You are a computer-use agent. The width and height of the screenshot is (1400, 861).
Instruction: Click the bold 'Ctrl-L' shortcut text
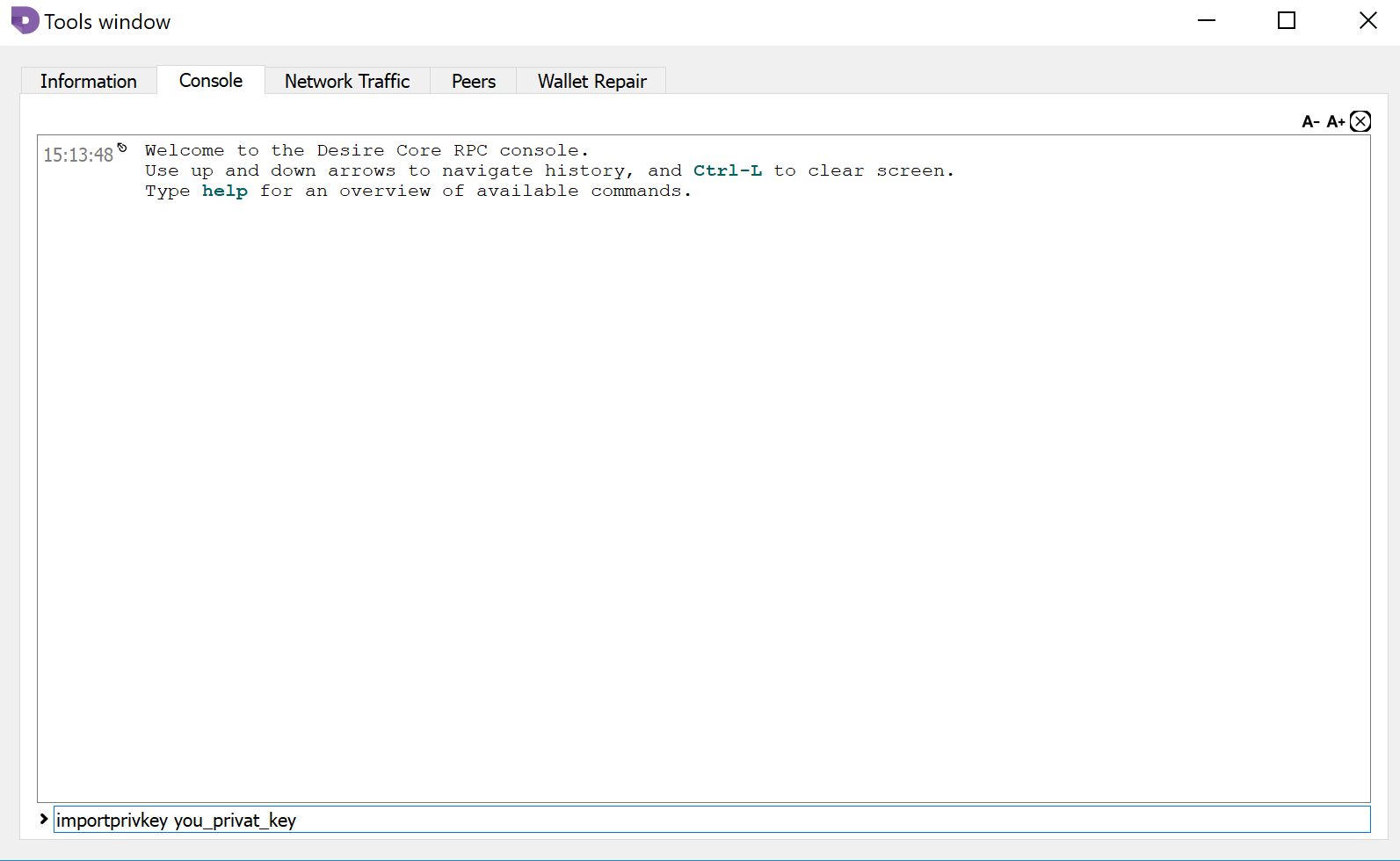728,170
